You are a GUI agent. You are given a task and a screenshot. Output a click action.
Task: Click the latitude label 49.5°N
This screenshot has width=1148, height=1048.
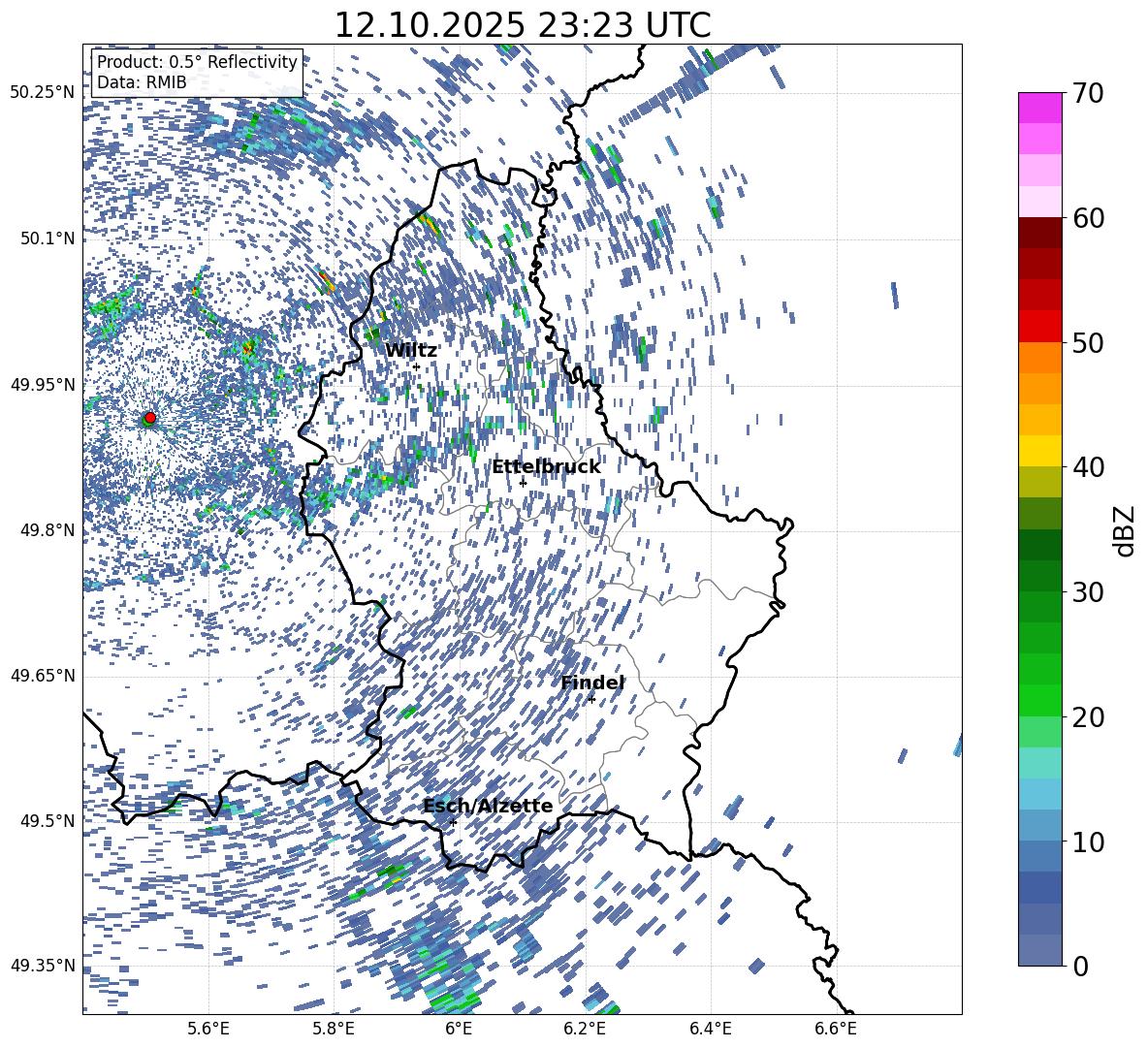(x=48, y=821)
